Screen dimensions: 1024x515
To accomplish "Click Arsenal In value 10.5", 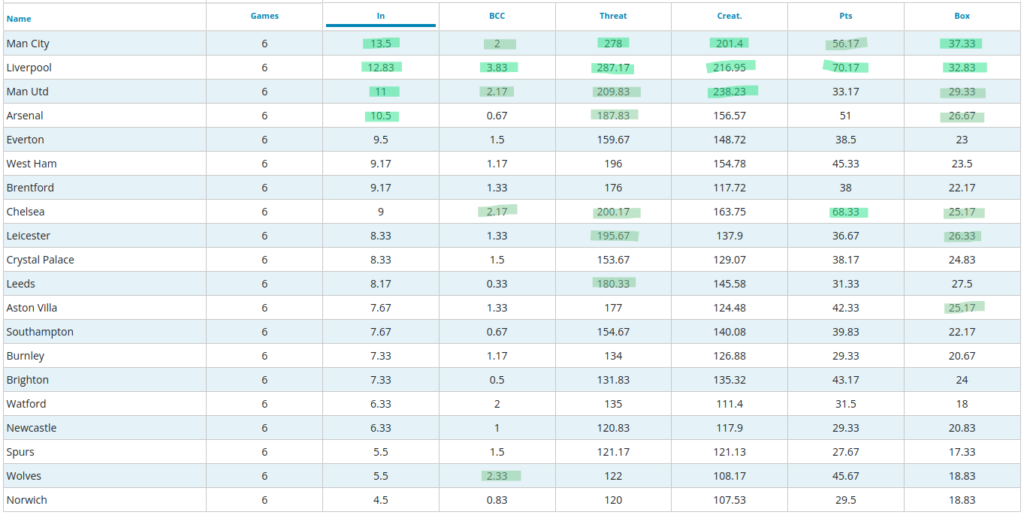I will (381, 116).
